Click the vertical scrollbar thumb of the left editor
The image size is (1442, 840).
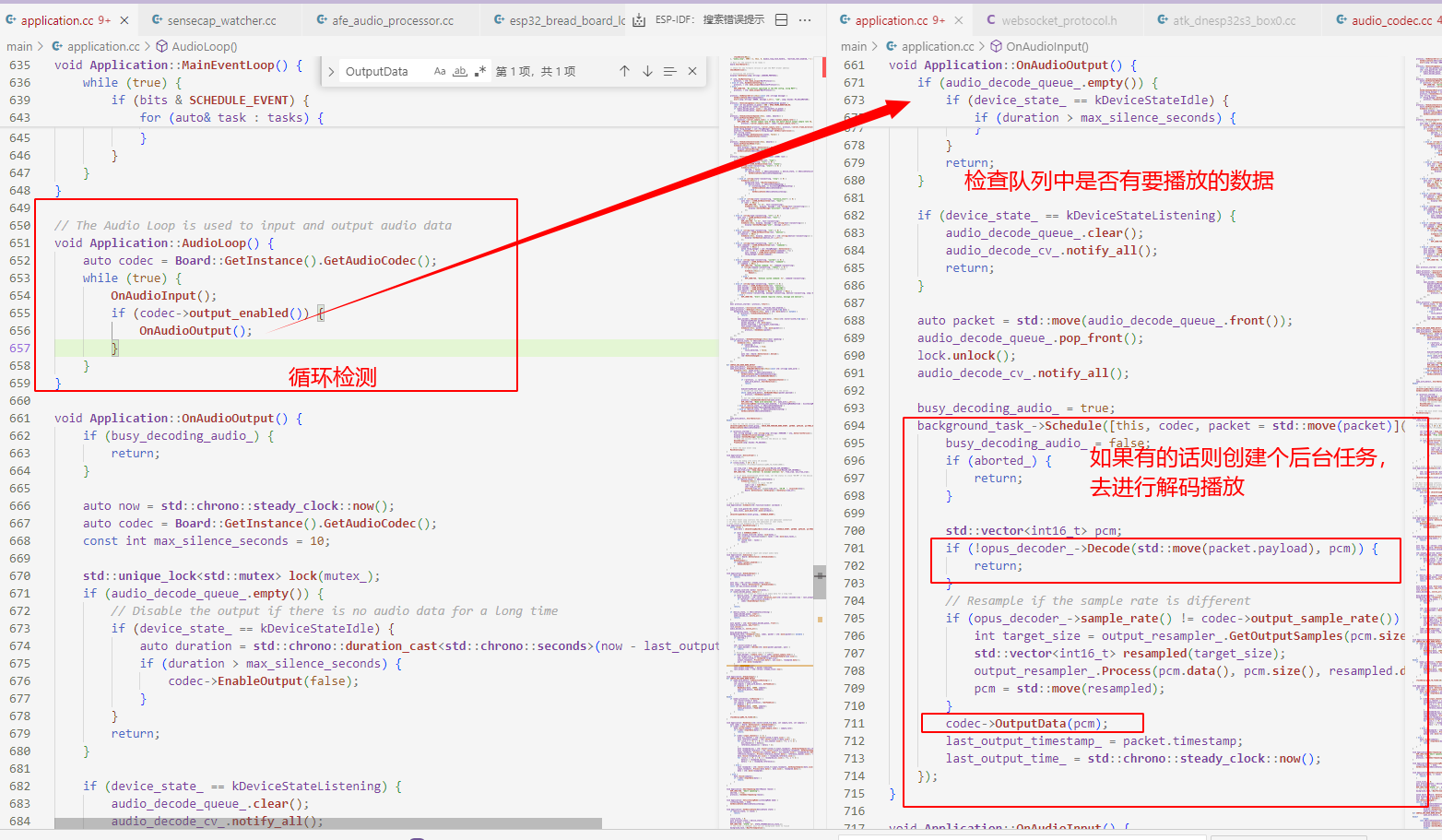[819, 583]
